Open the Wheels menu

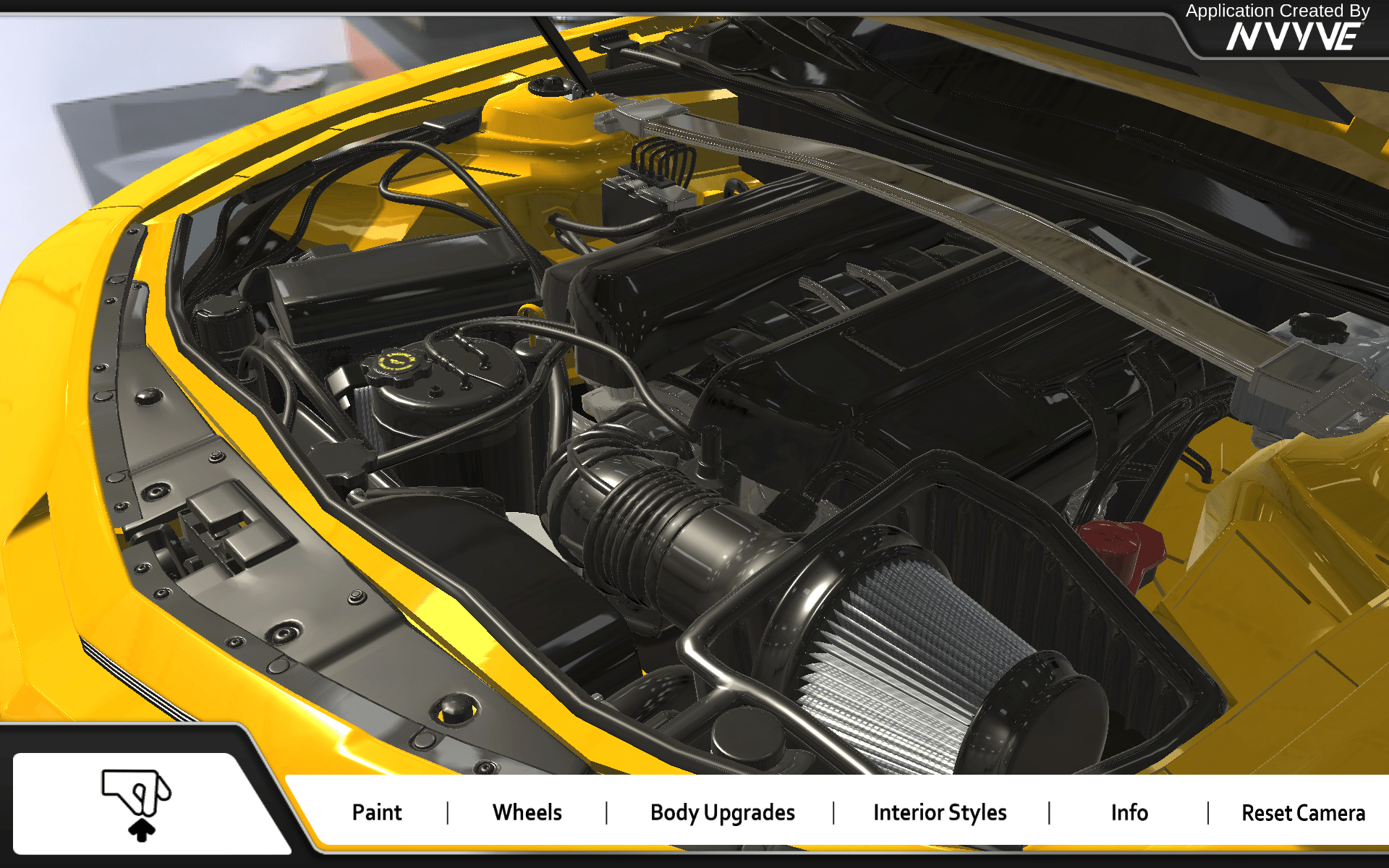click(x=527, y=812)
